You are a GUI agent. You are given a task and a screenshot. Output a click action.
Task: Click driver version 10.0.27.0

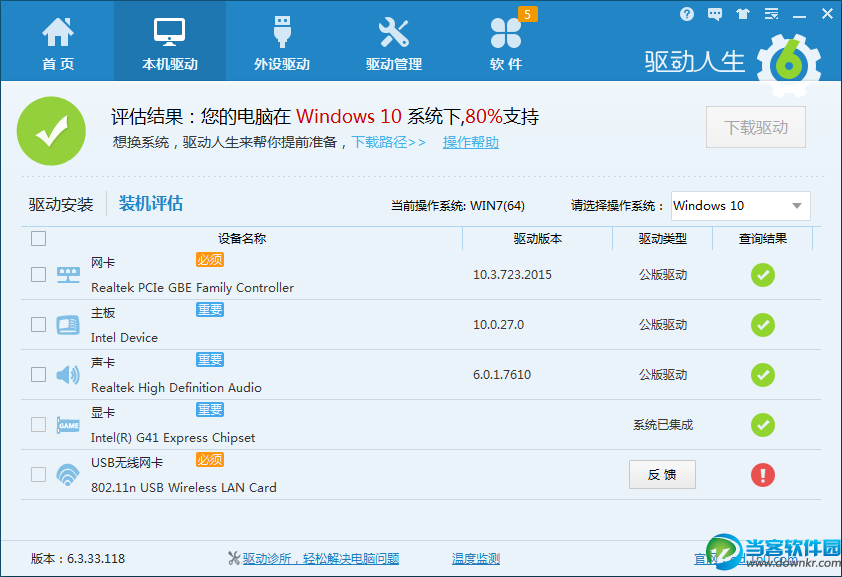[498, 325]
